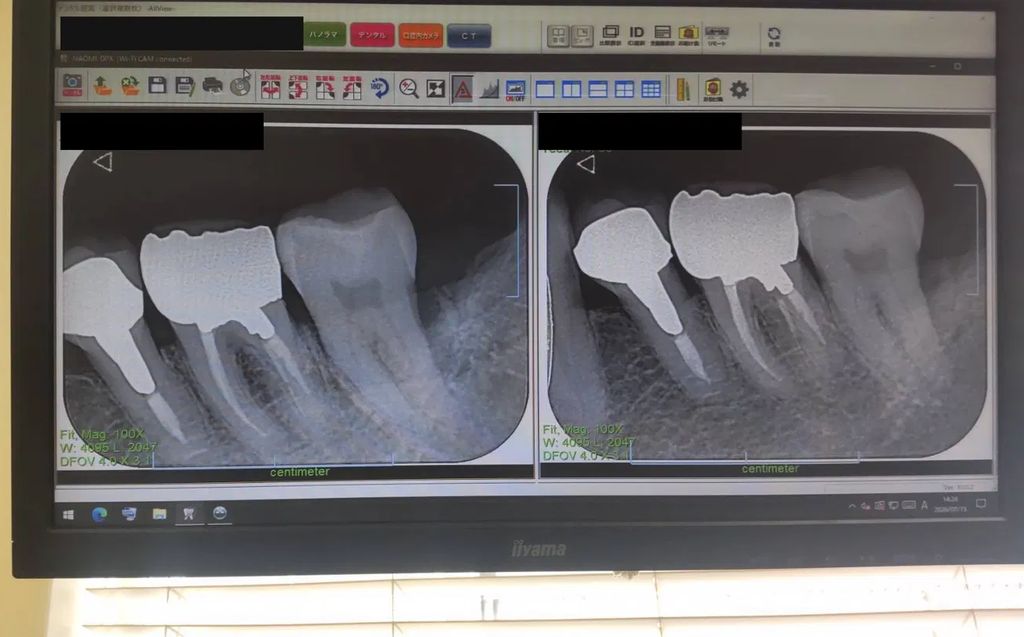1024x637 pixels.
Task: Switch to four-pane grid layout
Action: click(624, 90)
